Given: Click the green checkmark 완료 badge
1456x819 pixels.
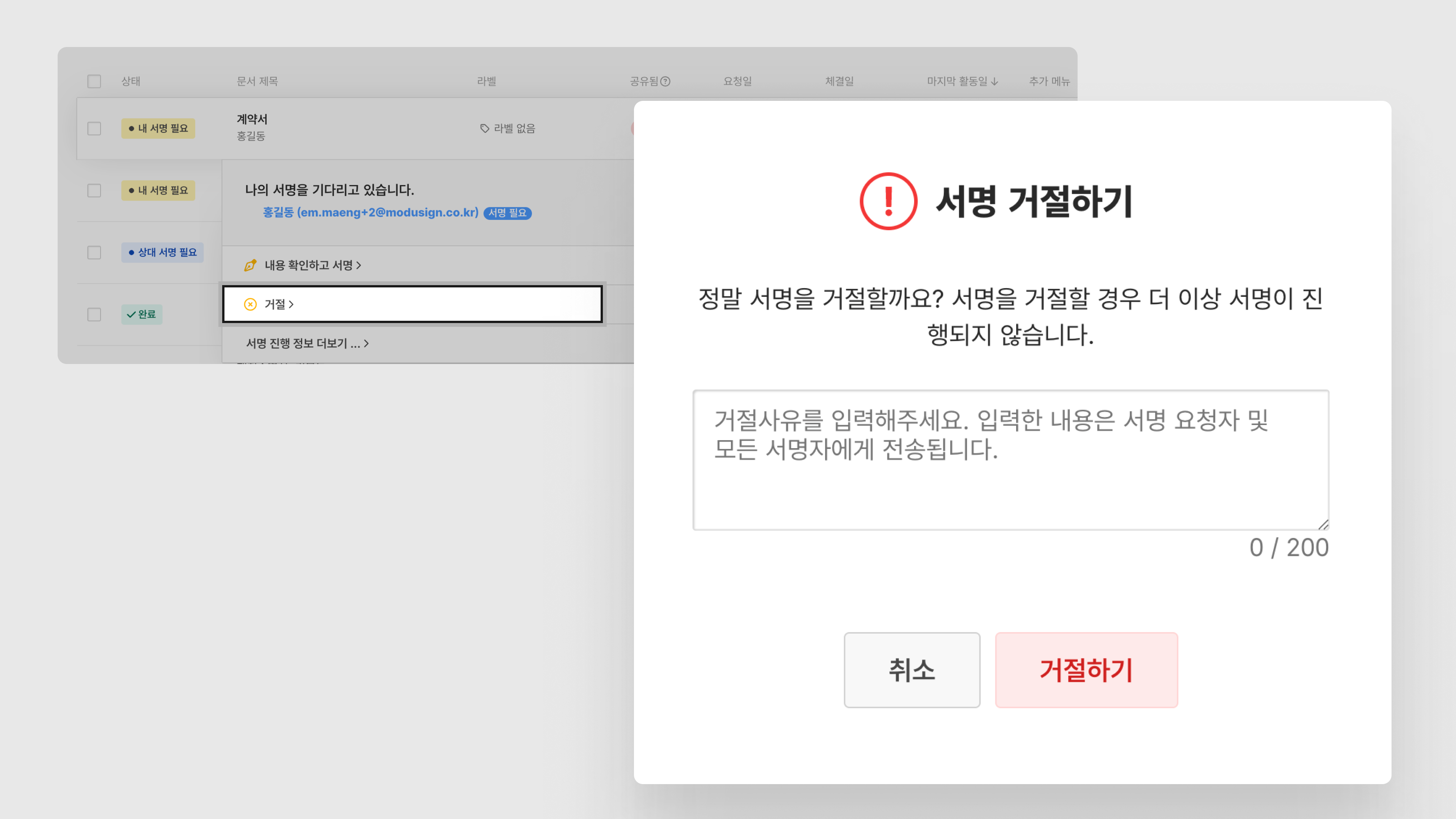Looking at the screenshot, I should [x=142, y=314].
